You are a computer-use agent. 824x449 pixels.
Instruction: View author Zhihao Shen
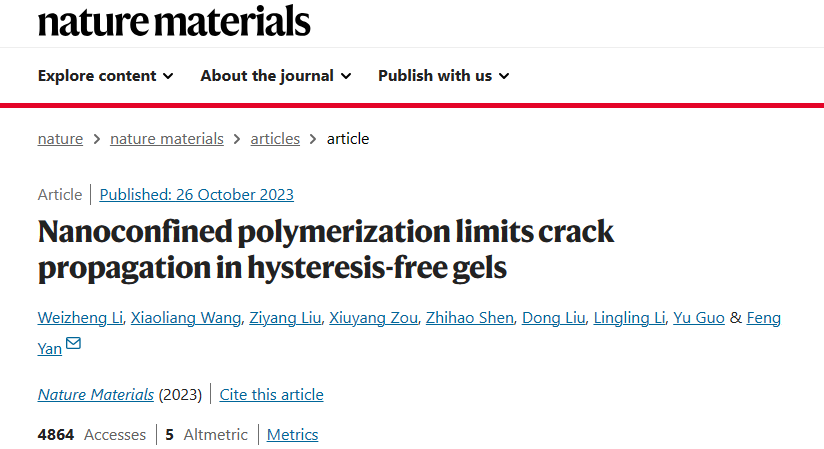pos(469,318)
